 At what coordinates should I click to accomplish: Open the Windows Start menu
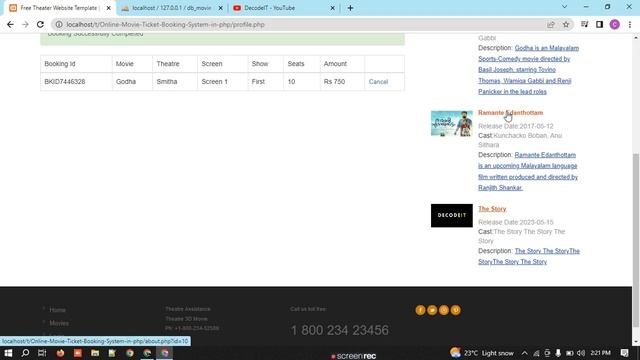click(x=8, y=353)
